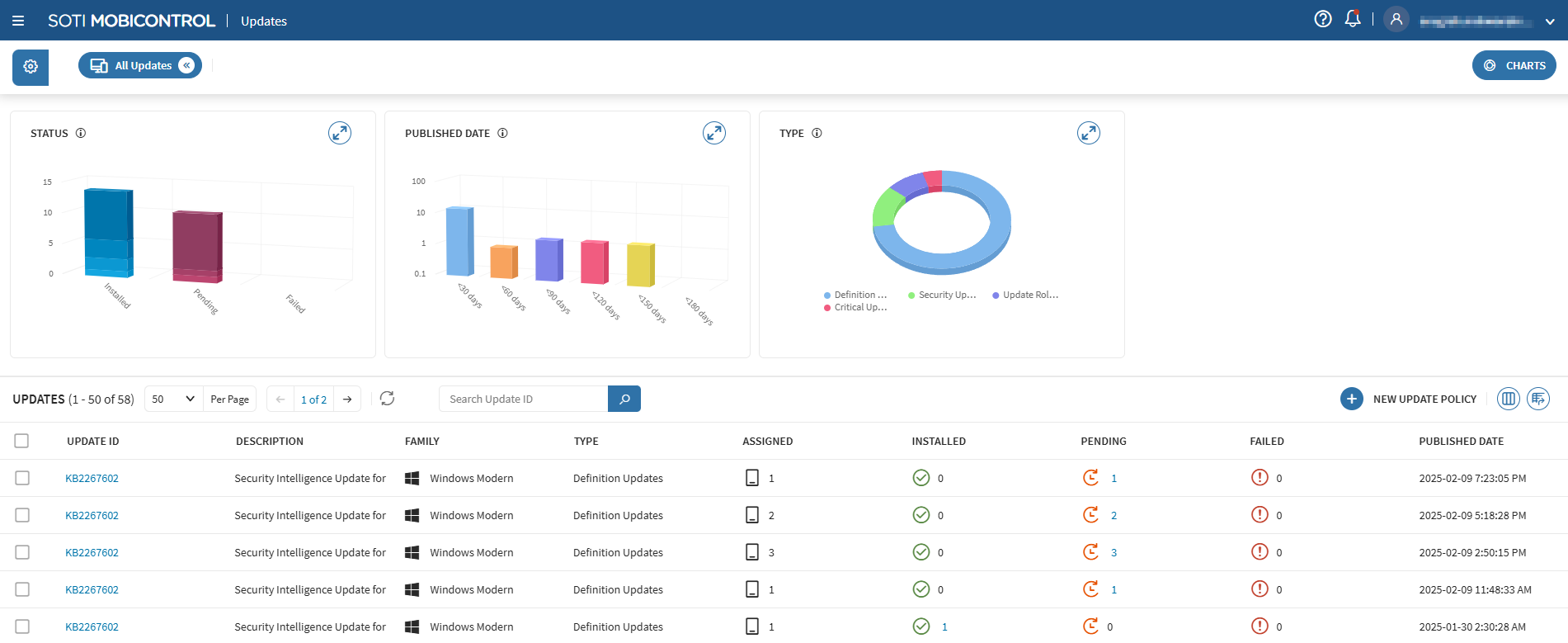
Task: Click the pending clock icon in first row
Action: click(x=1090, y=477)
